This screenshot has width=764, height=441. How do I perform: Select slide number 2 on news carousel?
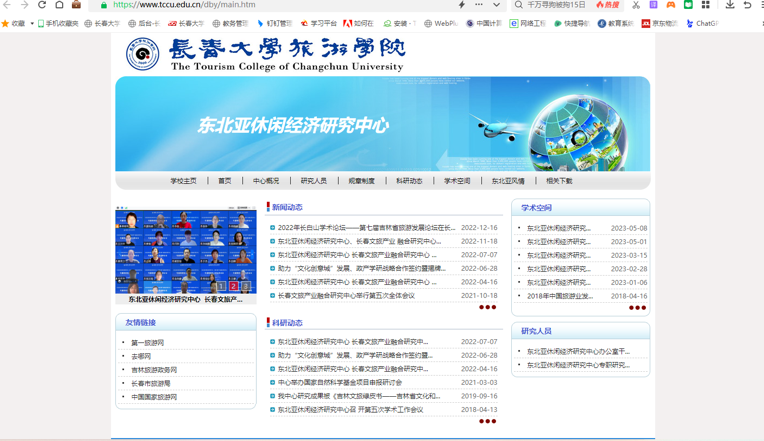233,286
